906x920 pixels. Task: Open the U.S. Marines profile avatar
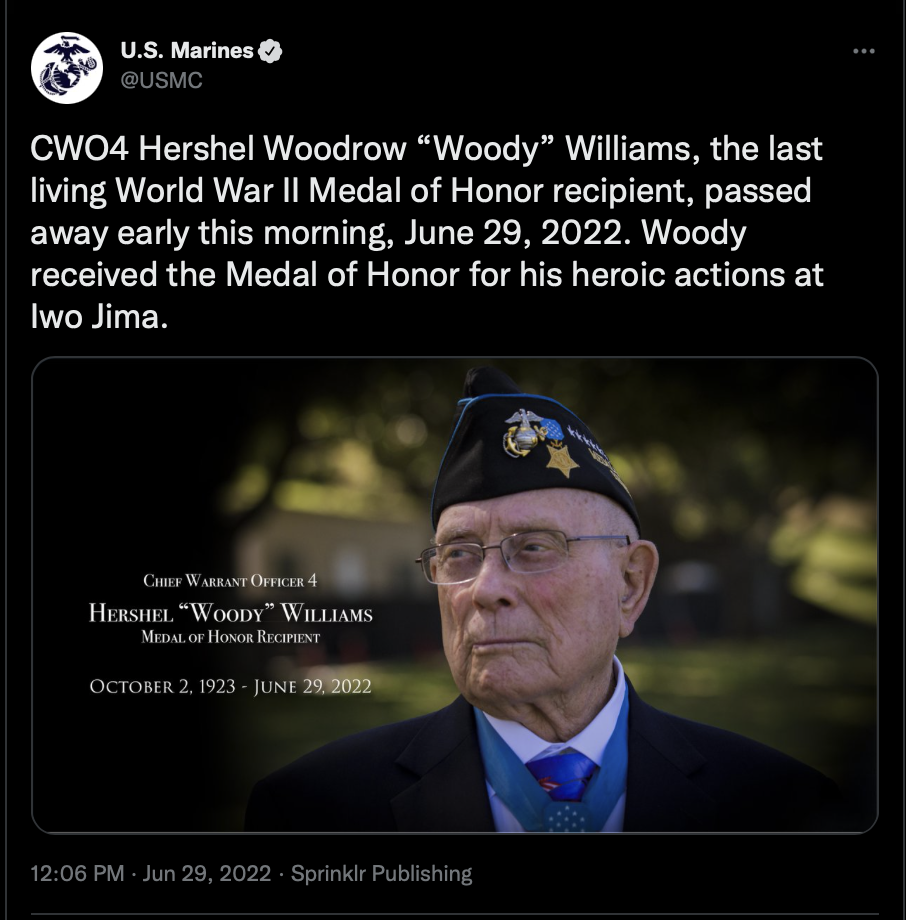click(67, 68)
